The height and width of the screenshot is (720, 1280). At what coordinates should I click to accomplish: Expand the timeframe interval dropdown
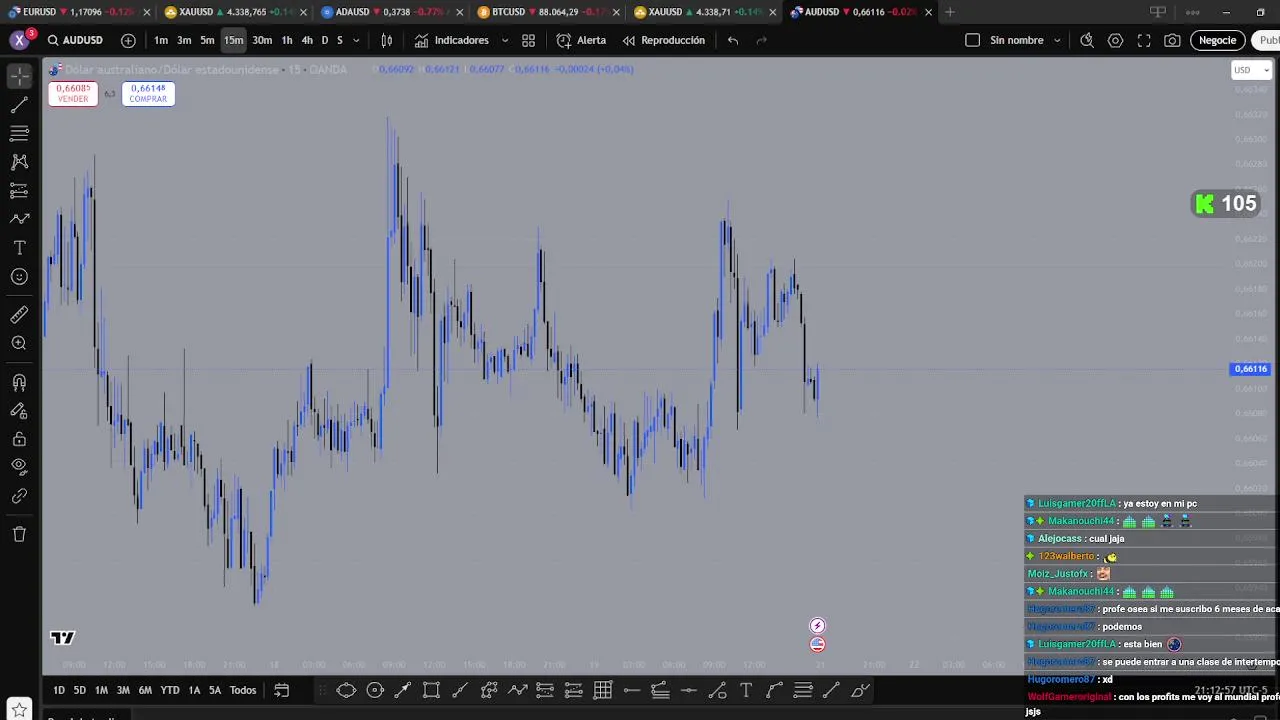[356, 40]
